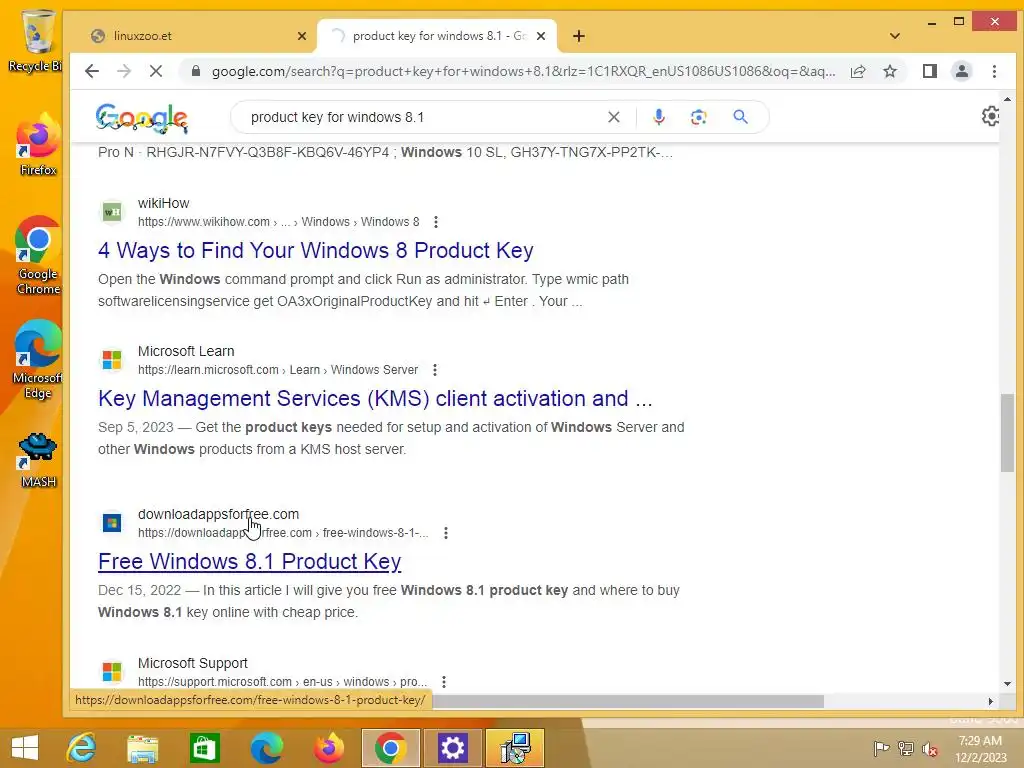Click the magnifier search button

point(740,117)
